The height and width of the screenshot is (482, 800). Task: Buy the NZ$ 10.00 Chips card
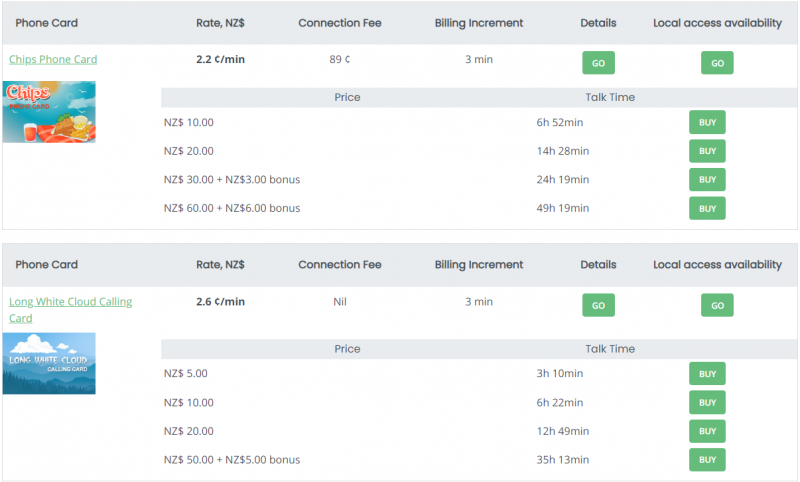pyautogui.click(x=707, y=123)
